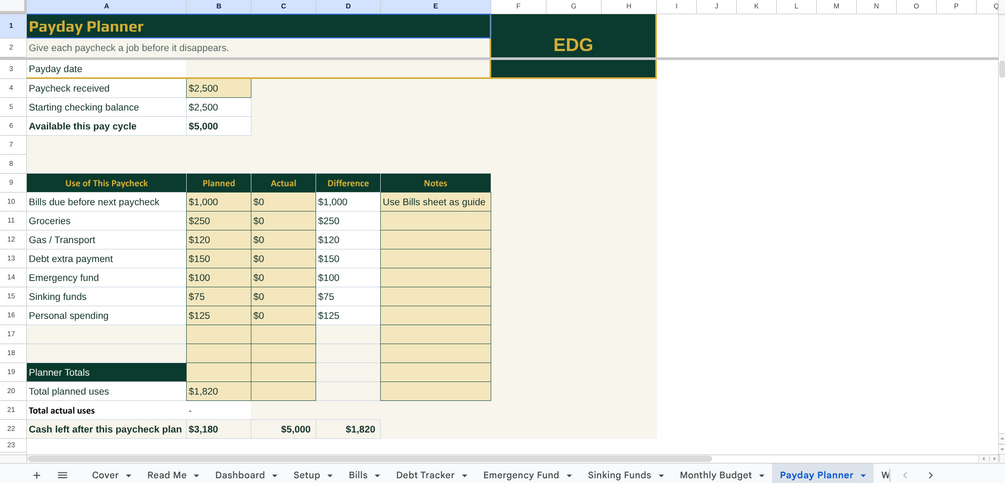The height and width of the screenshot is (483, 1005).
Task: Select column B header
Action: coord(219,6)
